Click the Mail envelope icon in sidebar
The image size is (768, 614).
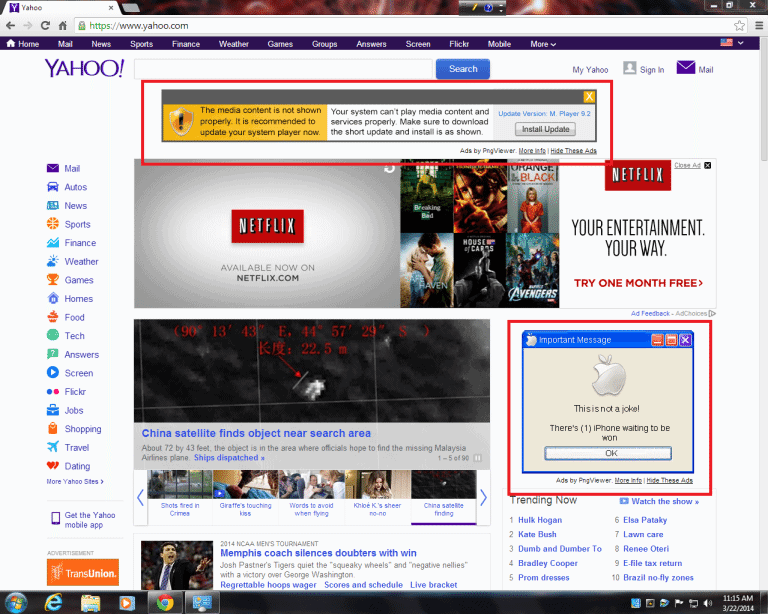click(x=53, y=168)
